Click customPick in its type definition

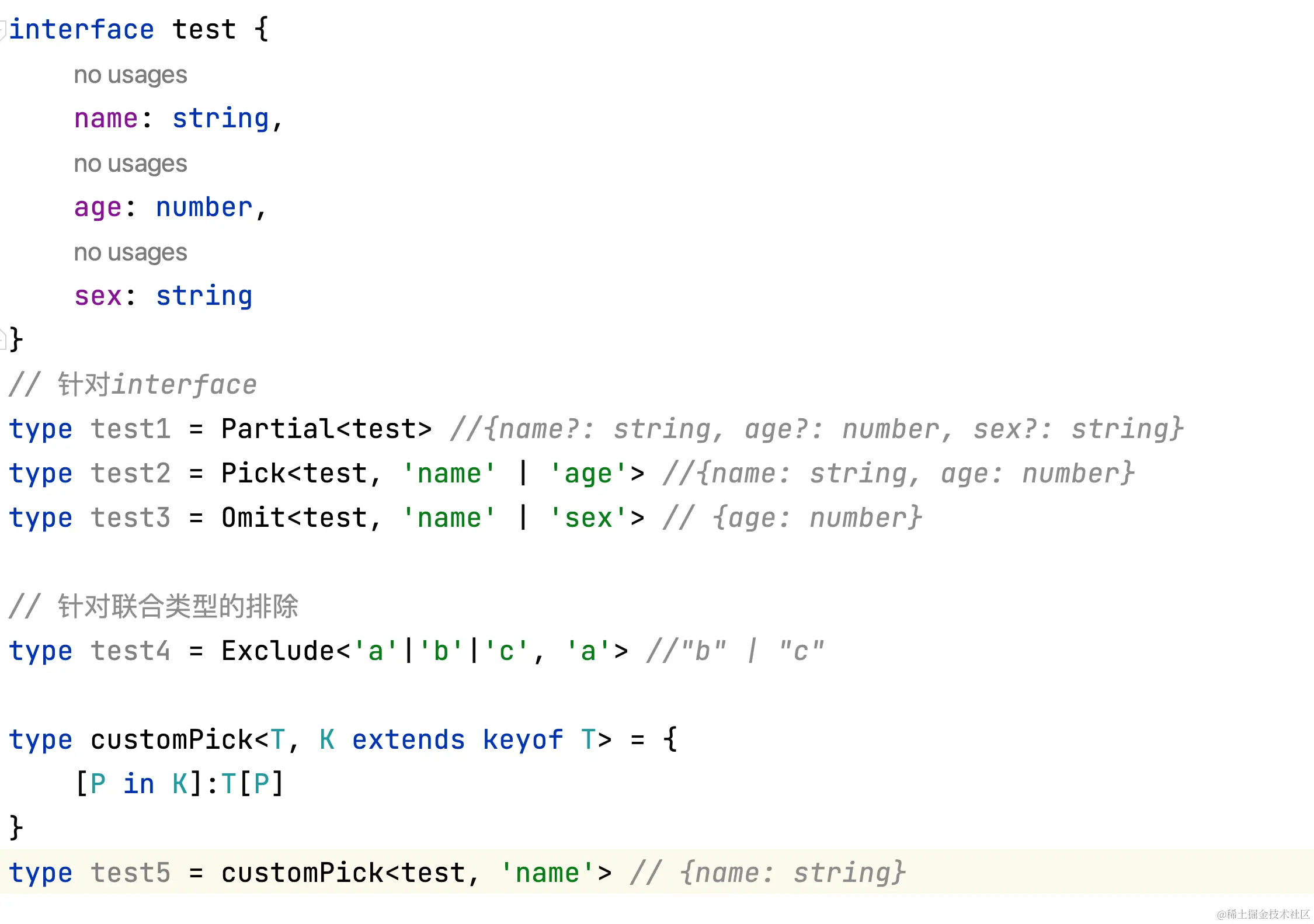(171, 740)
